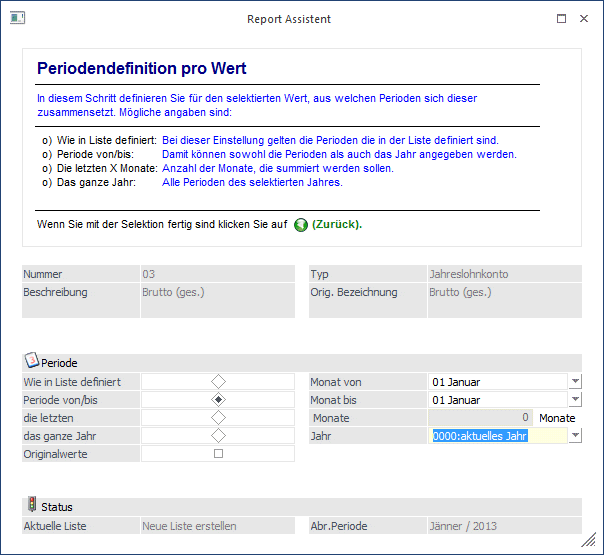This screenshot has height=555, width=604.
Task: Open the 'Monat bis' dropdown arrow
Action: click(574, 400)
